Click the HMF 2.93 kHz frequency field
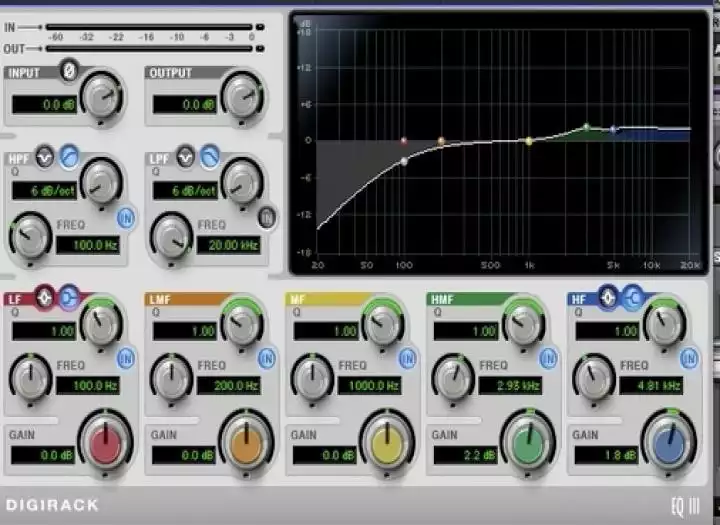 click(x=511, y=385)
